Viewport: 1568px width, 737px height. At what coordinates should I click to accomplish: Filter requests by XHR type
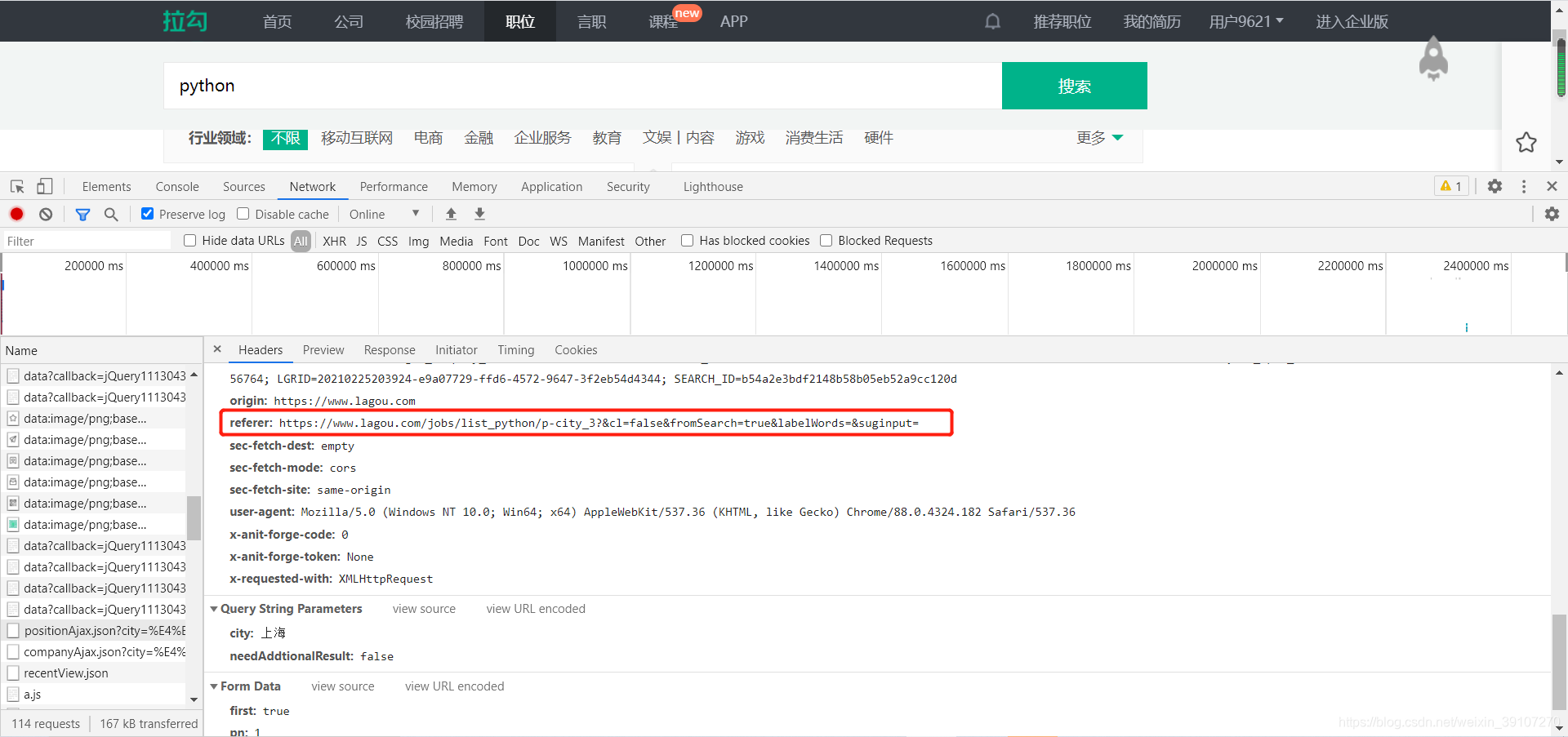334,241
